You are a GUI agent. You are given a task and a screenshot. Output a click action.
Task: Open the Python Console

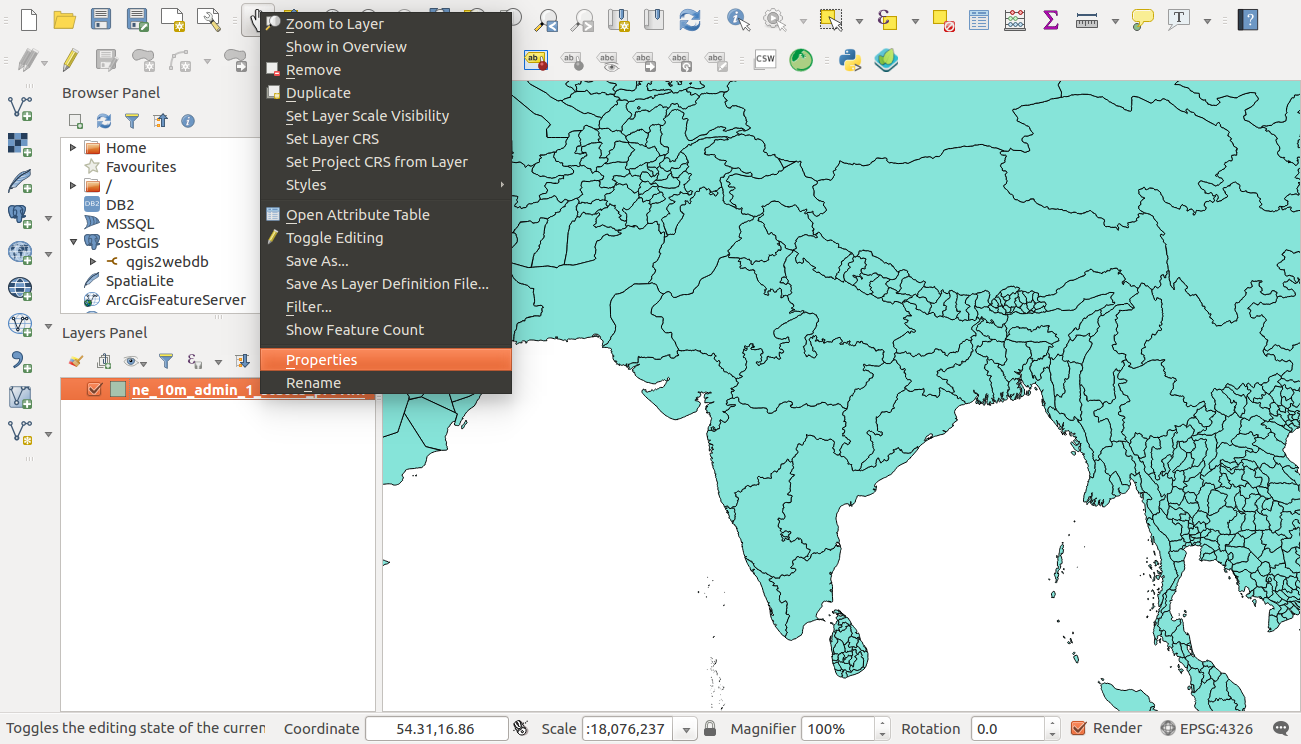[x=849, y=60]
